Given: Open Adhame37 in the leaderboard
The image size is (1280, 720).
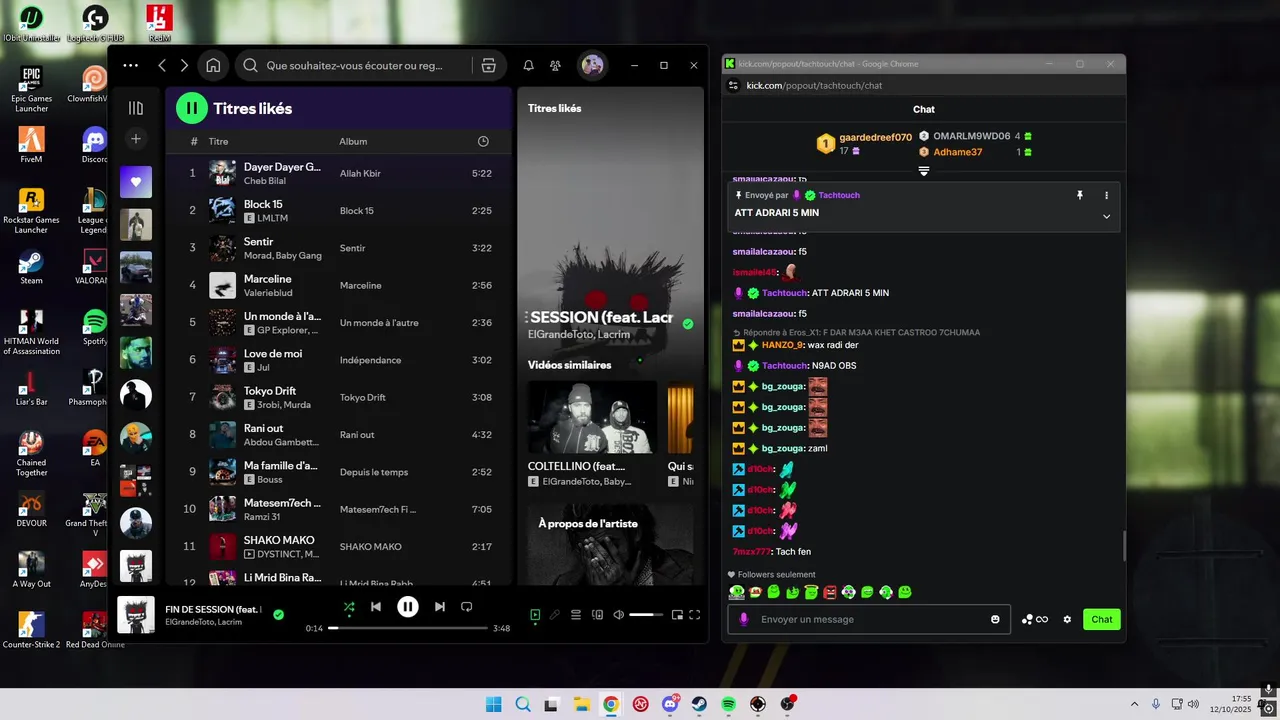Looking at the screenshot, I should [x=958, y=152].
